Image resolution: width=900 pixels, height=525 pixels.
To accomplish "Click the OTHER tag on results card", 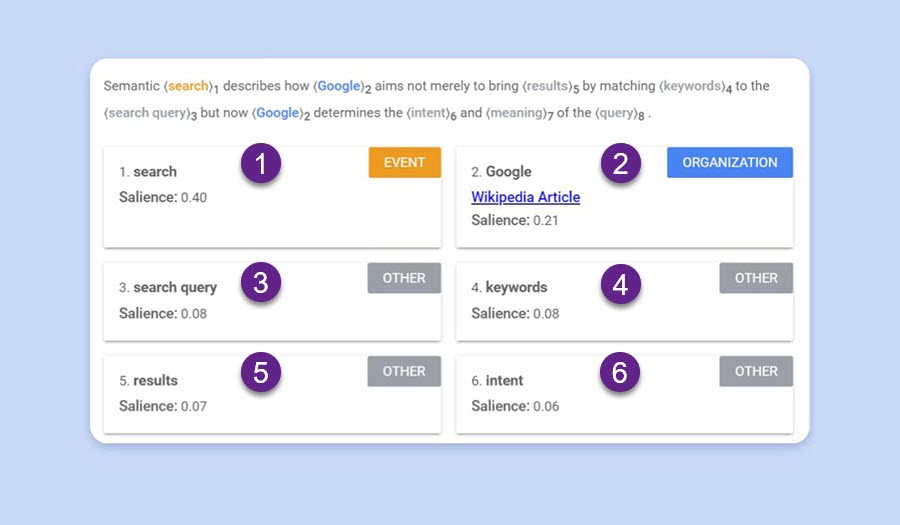I will (x=404, y=371).
